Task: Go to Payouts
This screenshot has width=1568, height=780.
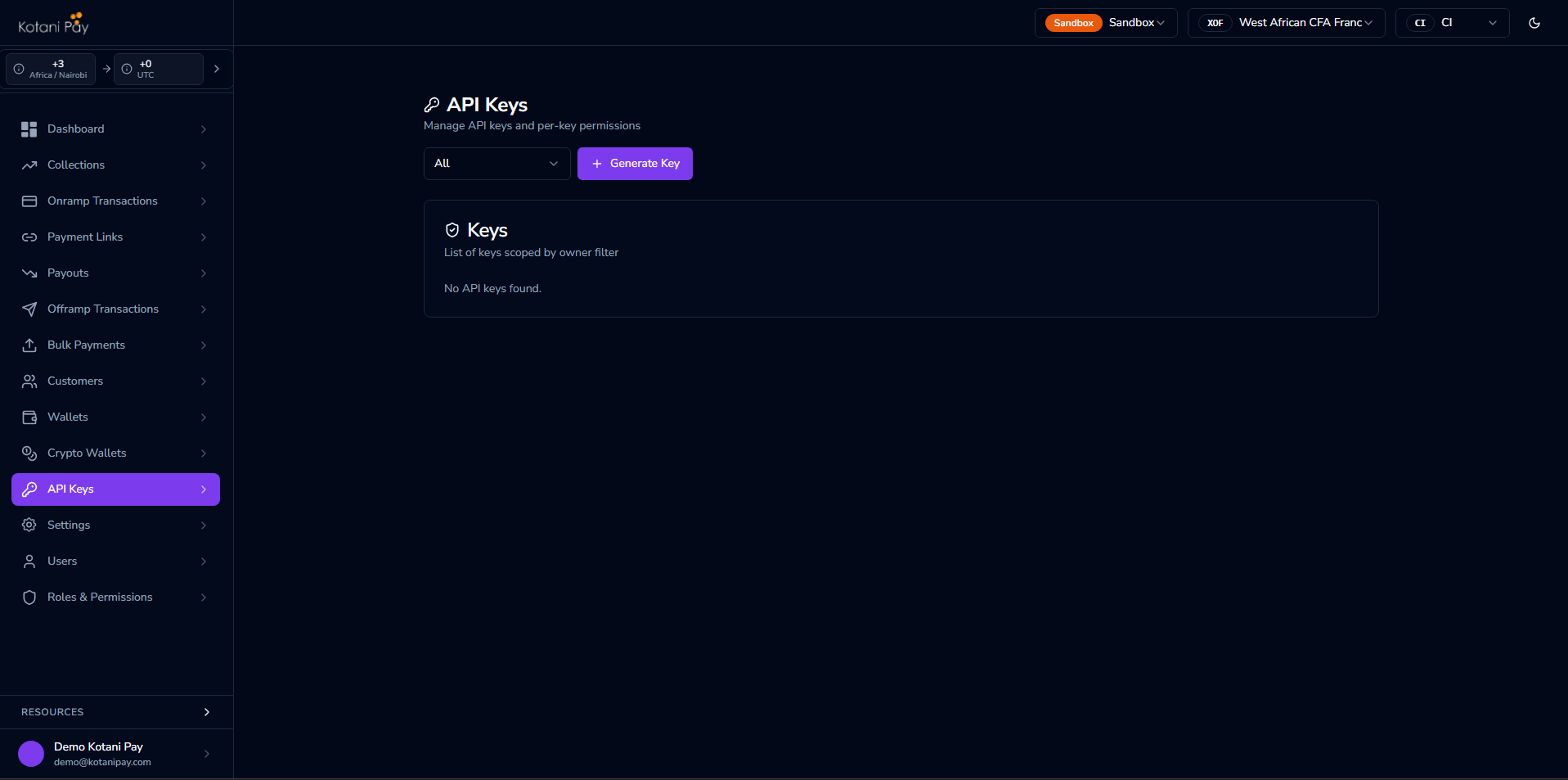Action: [x=115, y=273]
